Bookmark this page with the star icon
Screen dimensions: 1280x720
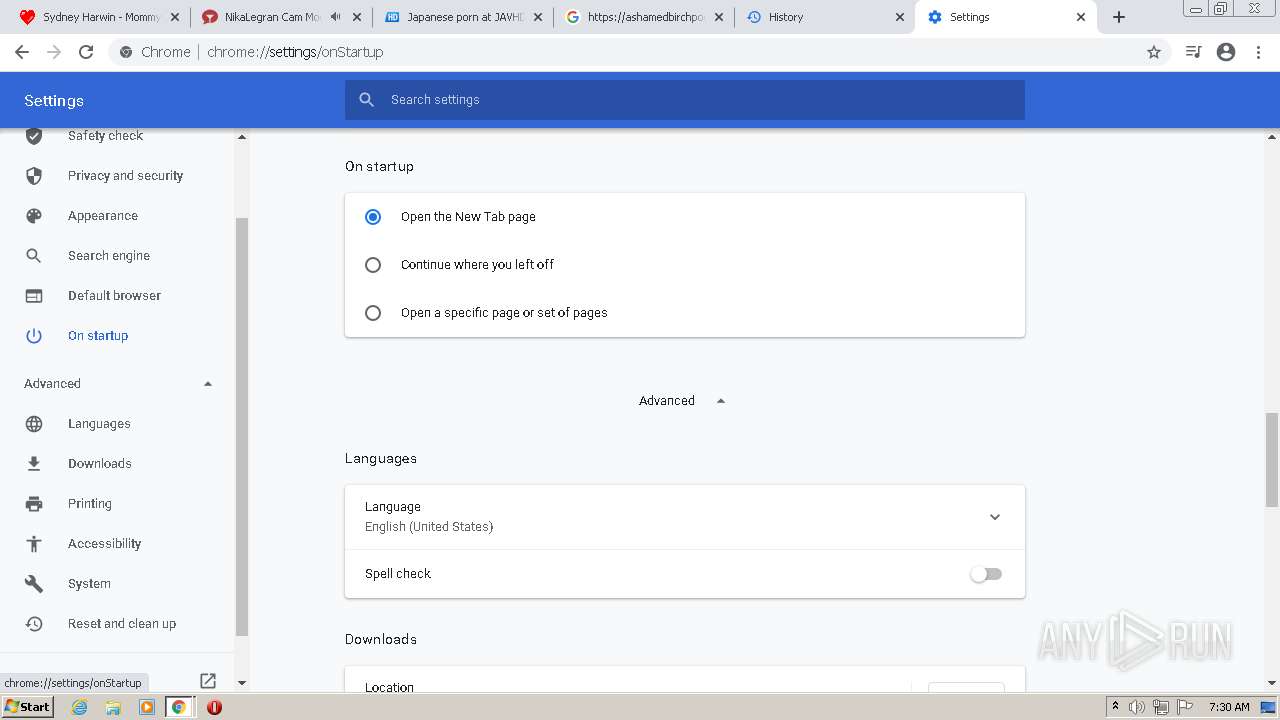point(1154,52)
